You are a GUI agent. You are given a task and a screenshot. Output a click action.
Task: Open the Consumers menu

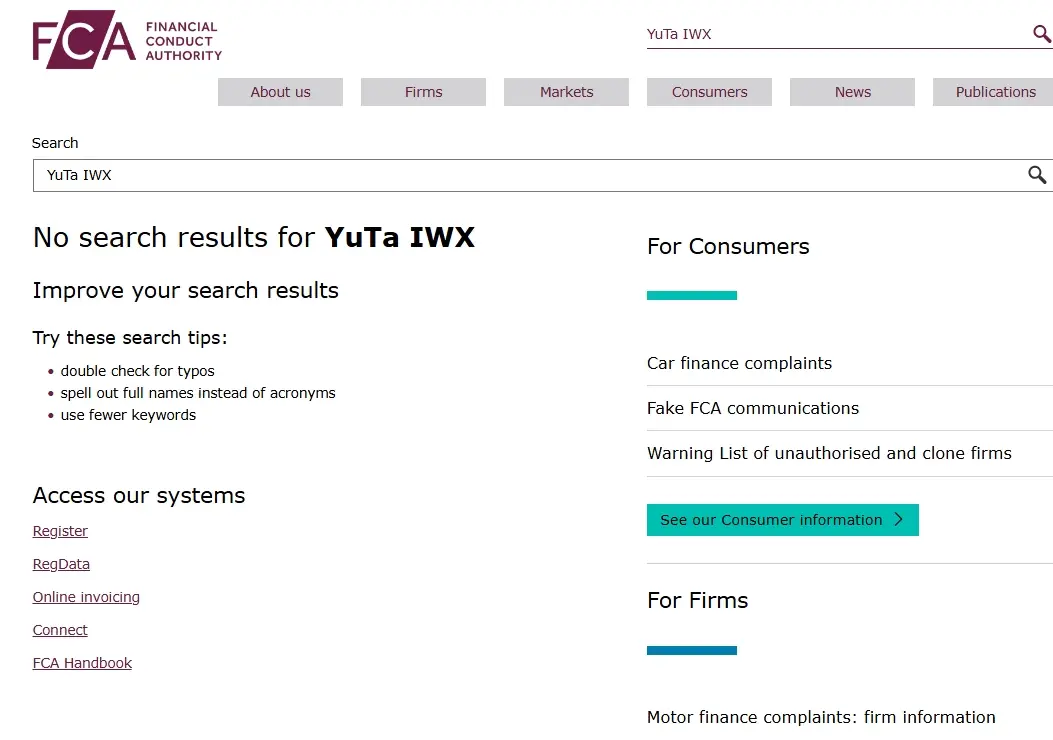[709, 91]
